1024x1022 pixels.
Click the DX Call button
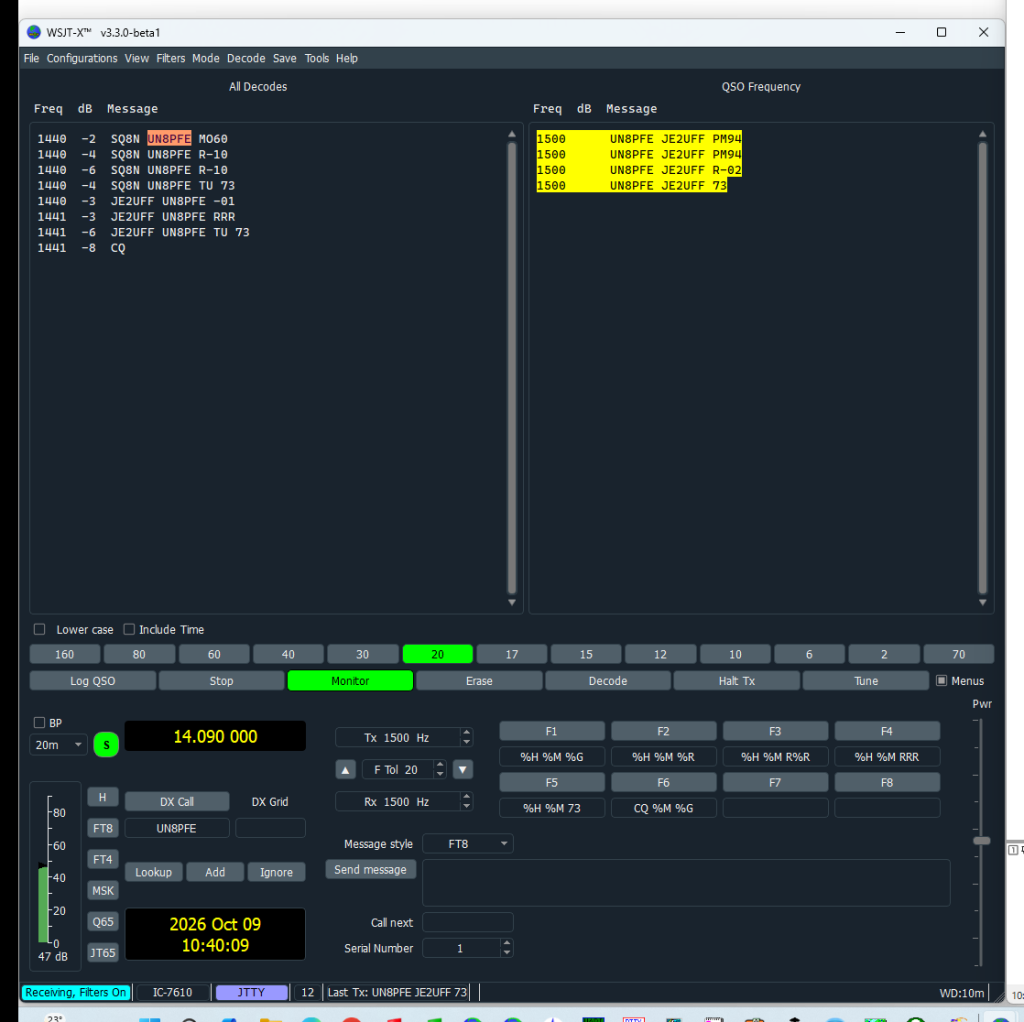(176, 801)
